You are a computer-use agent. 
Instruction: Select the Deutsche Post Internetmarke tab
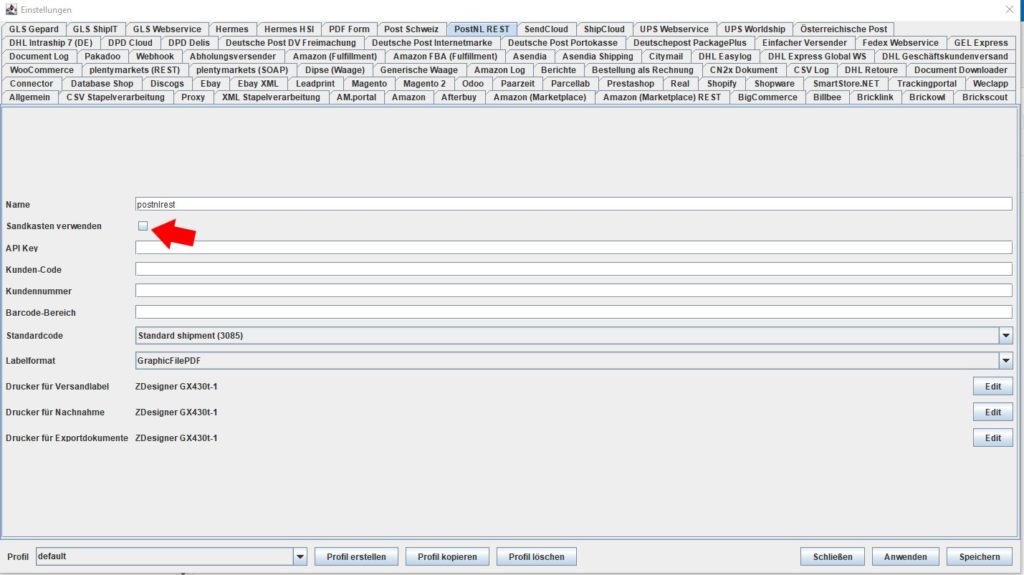point(432,43)
